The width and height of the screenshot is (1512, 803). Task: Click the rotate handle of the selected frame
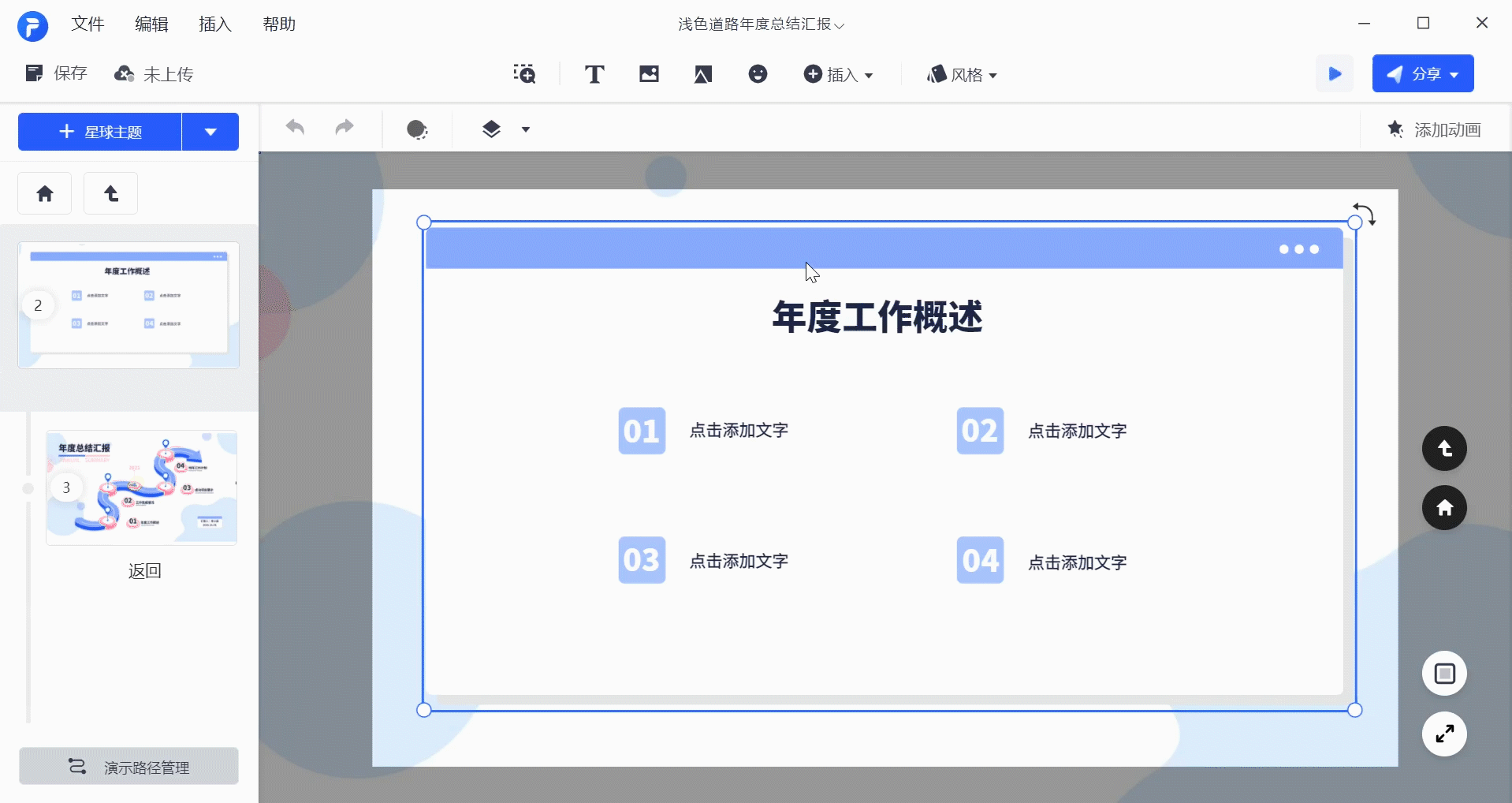[x=1365, y=214]
